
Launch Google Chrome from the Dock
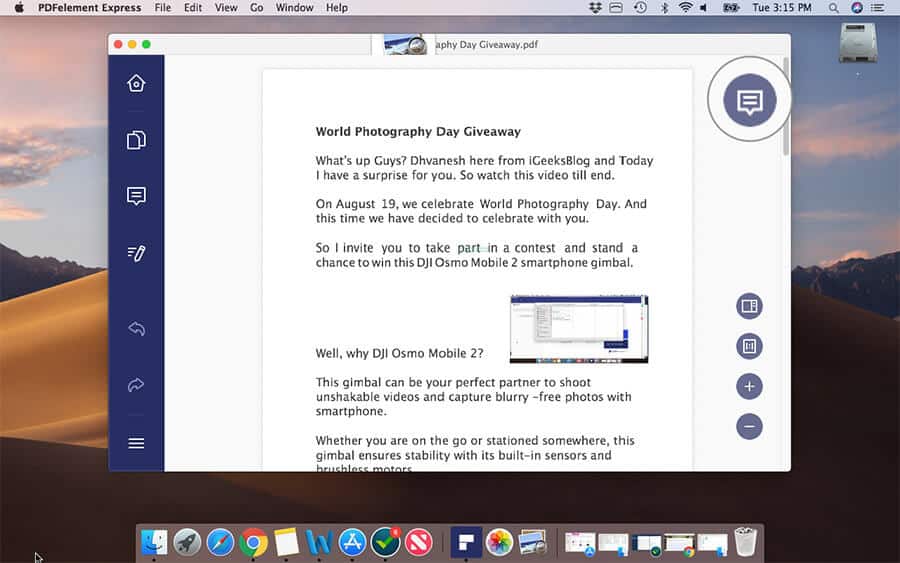[x=253, y=542]
